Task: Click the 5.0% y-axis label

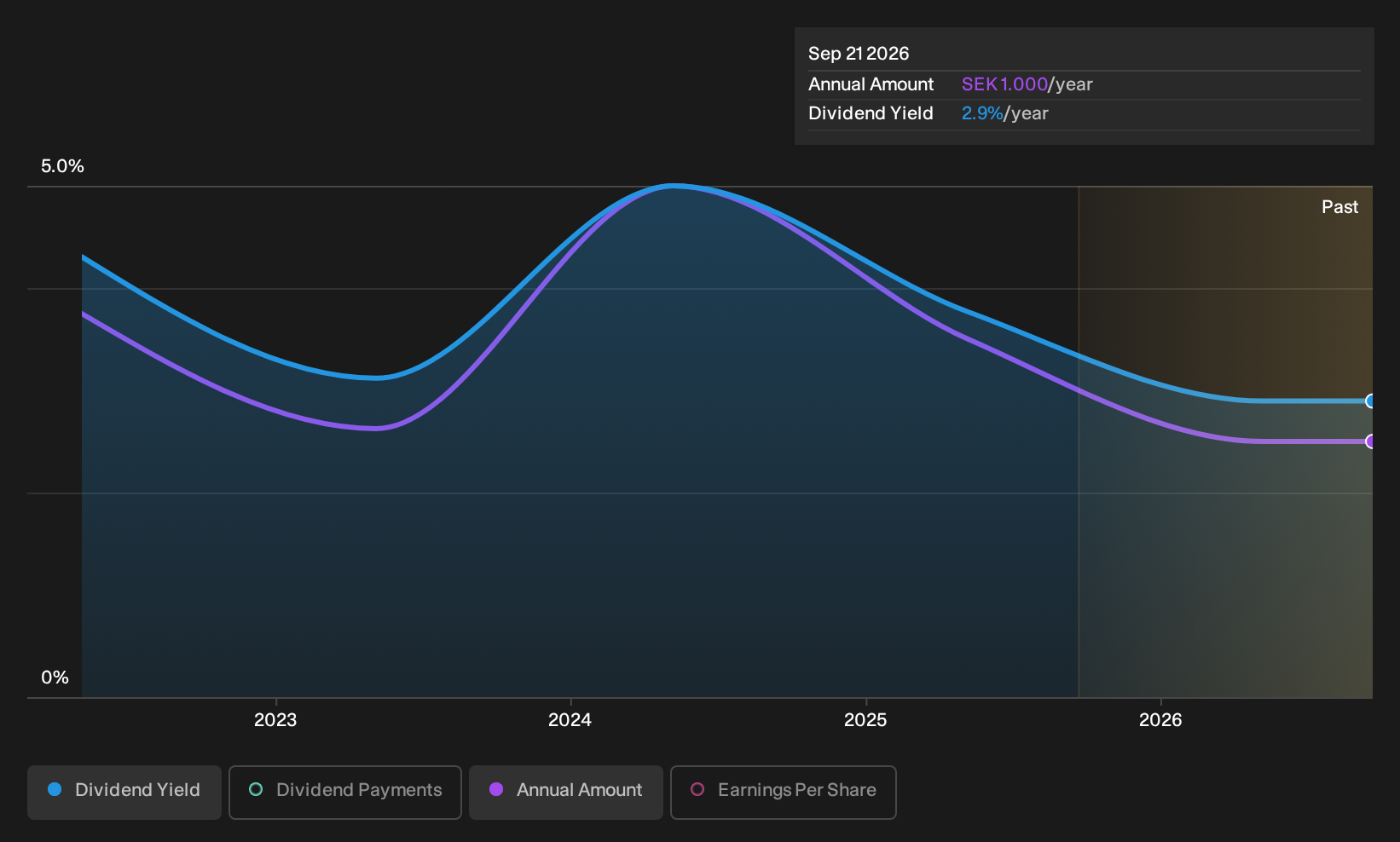Action: (x=62, y=166)
